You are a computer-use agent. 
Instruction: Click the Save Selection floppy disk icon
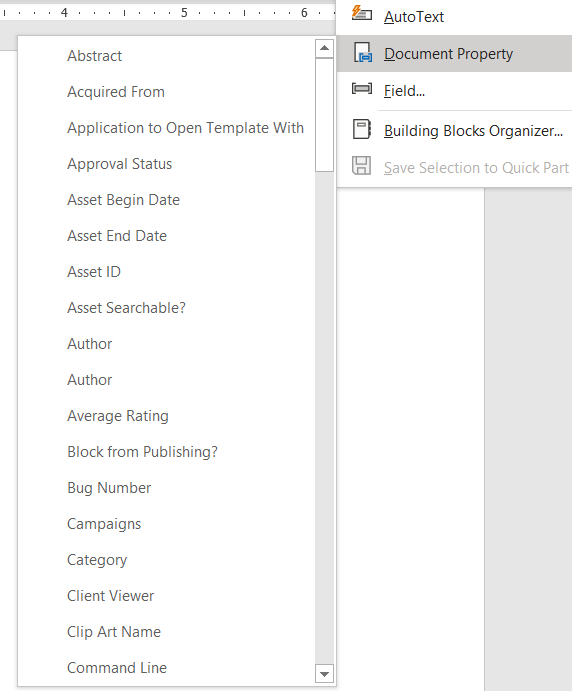pos(362,166)
